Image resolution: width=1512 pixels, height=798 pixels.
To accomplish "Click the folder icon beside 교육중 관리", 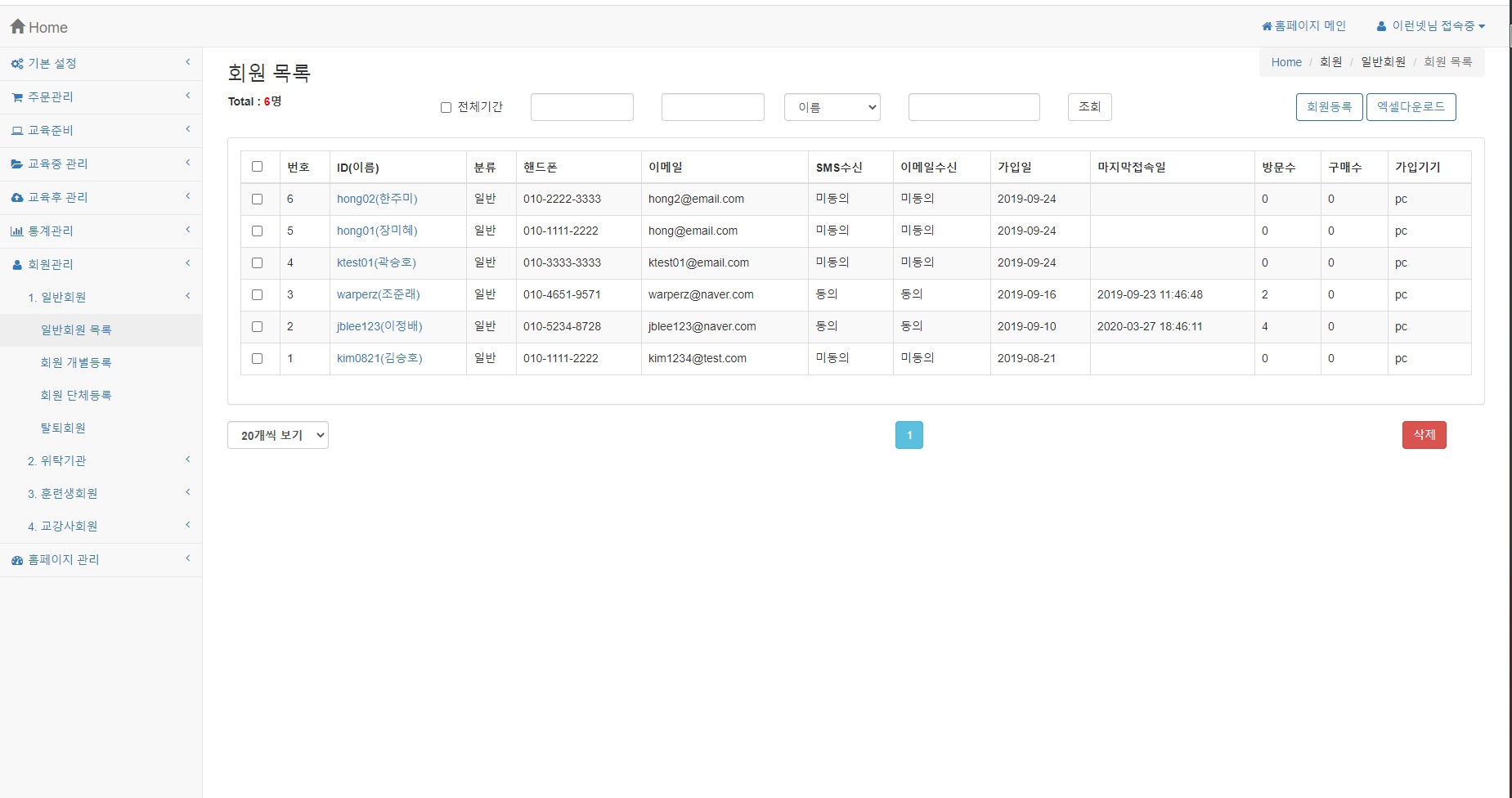I will pyautogui.click(x=17, y=164).
